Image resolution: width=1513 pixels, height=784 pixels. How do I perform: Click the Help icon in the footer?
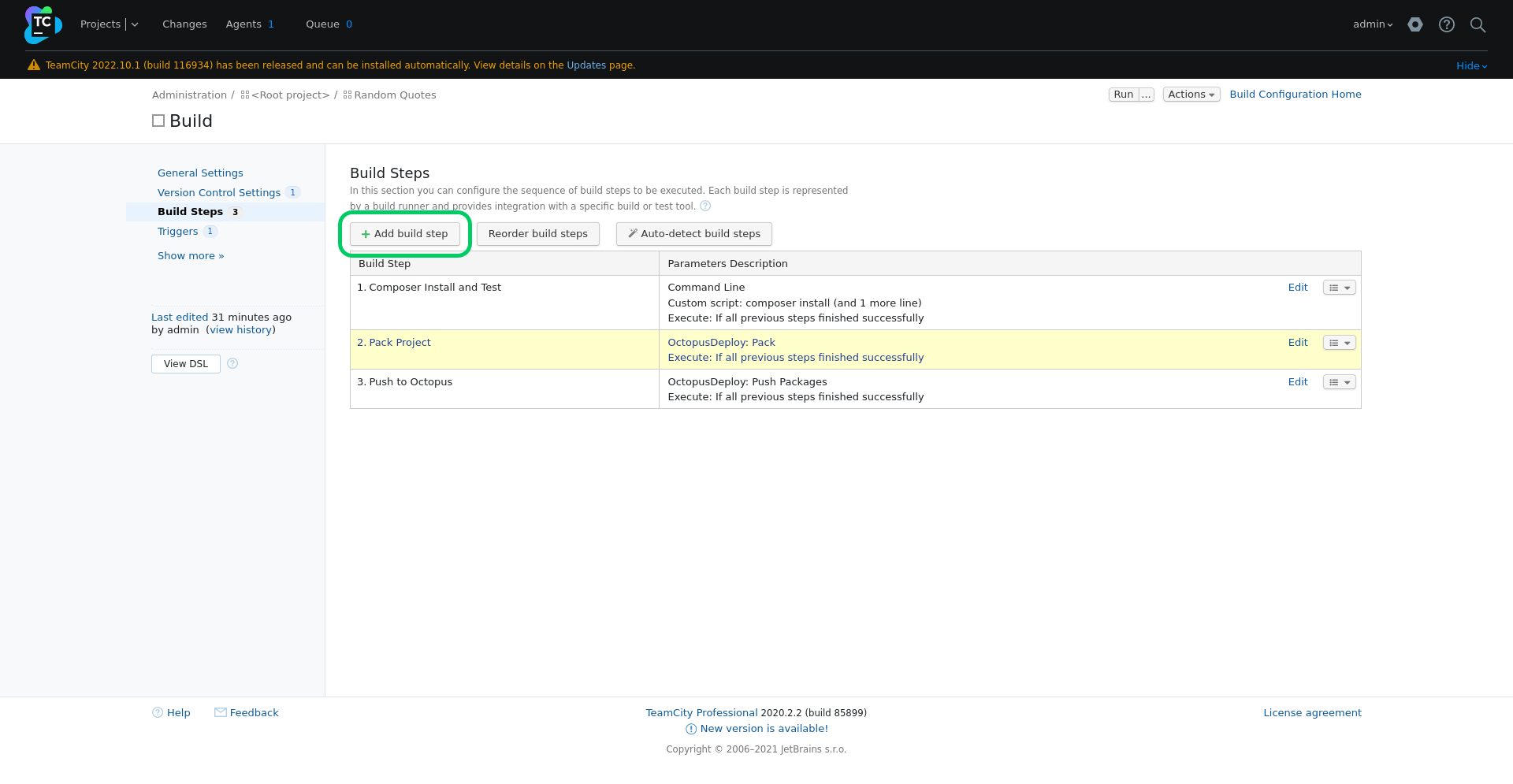[158, 712]
